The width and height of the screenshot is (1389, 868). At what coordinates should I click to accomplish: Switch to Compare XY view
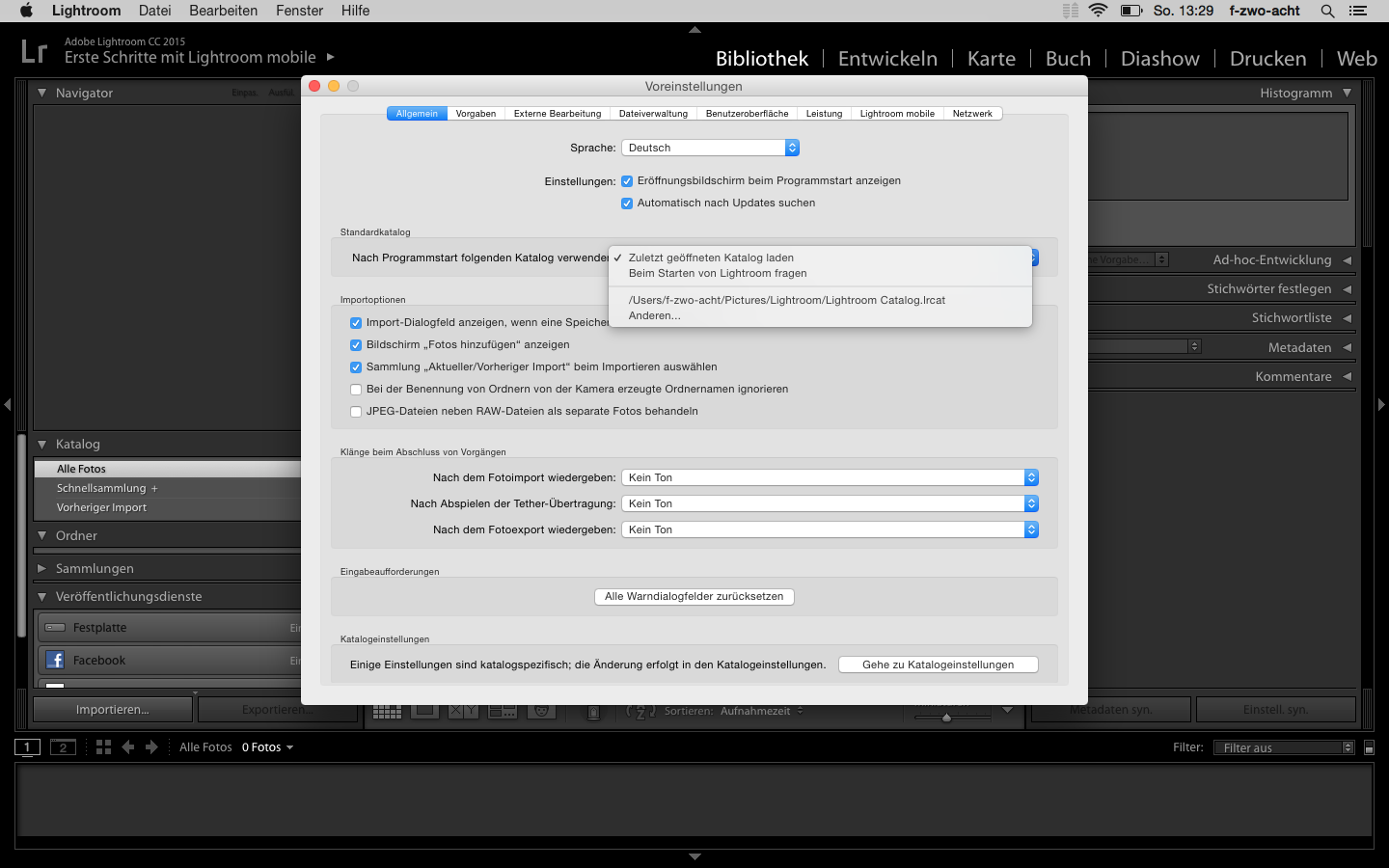(x=463, y=711)
